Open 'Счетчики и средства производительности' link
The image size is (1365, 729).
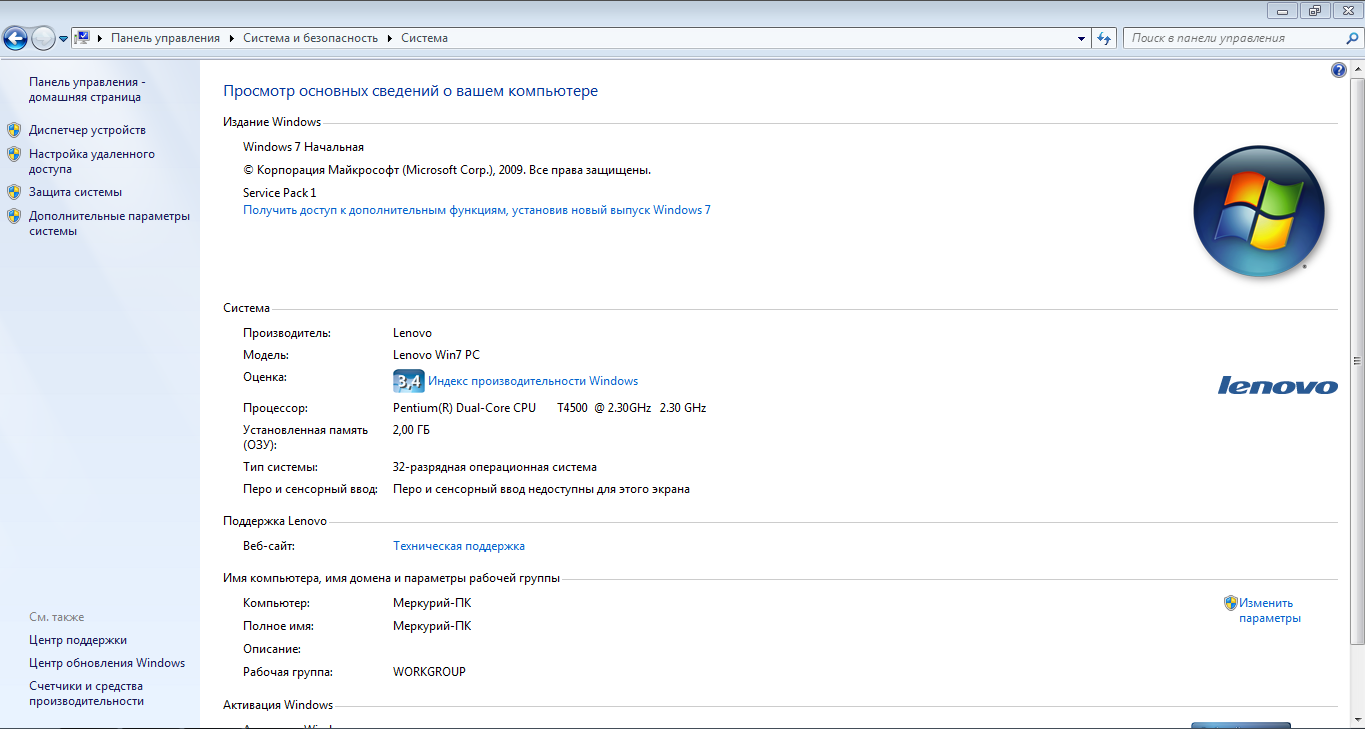(x=86, y=693)
